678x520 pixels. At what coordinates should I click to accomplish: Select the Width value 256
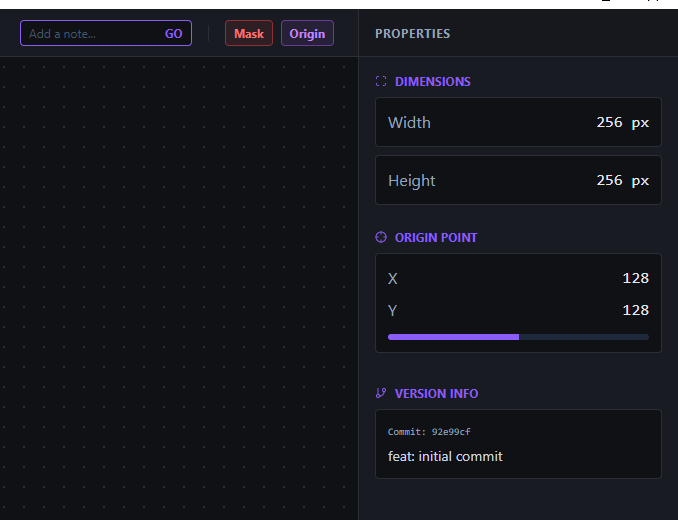[x=609, y=123]
